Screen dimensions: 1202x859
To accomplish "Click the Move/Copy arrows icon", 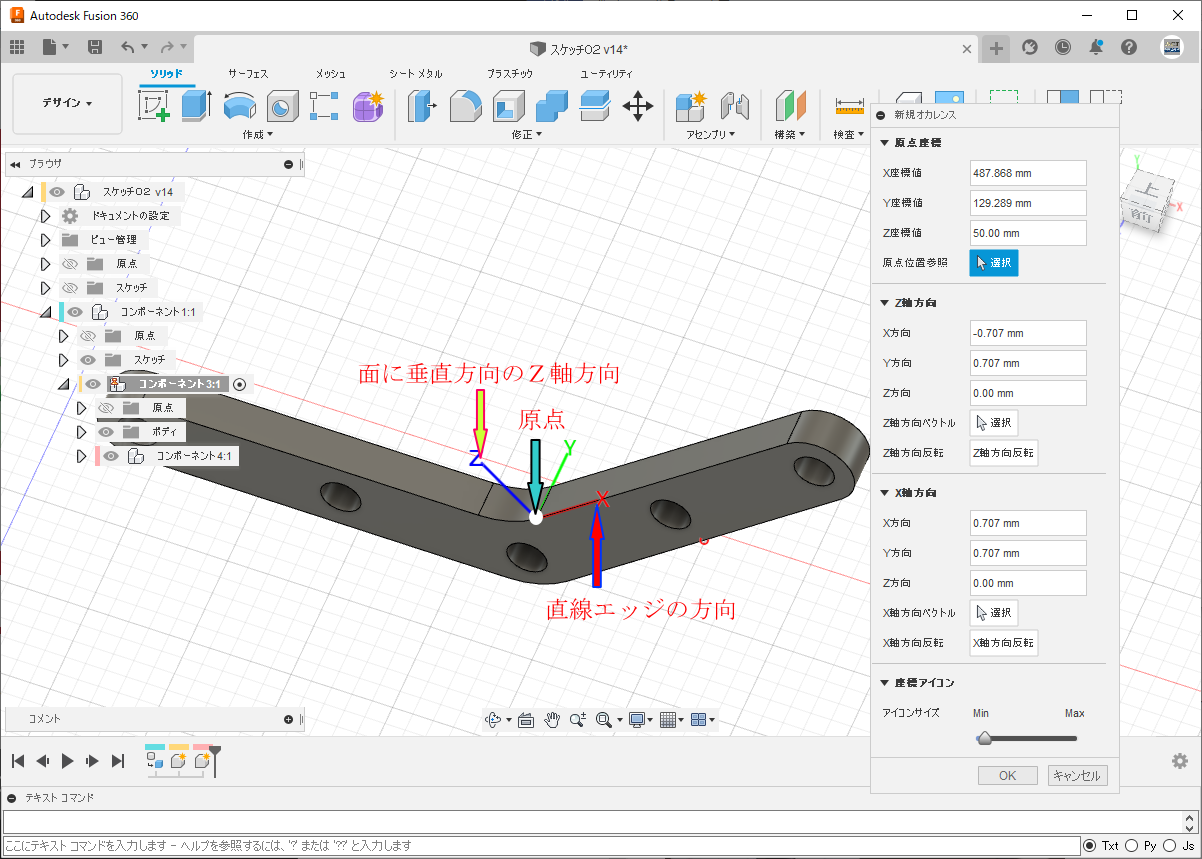I will pos(637,105).
